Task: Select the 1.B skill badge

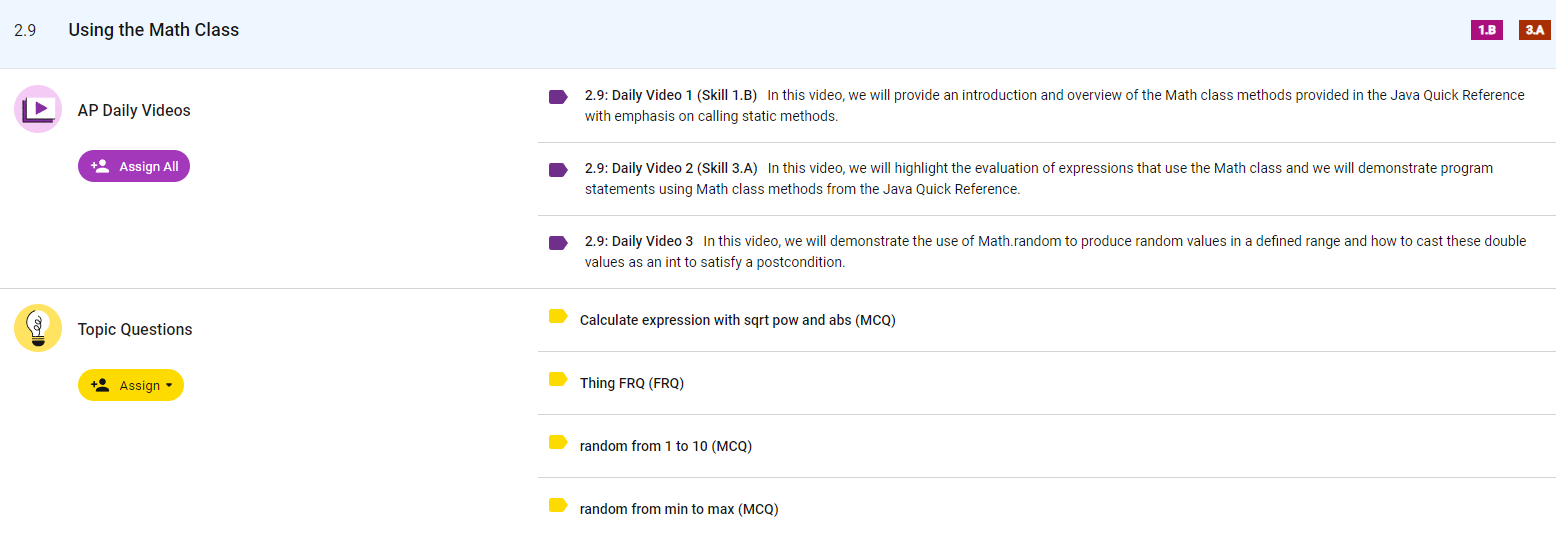Action: [1486, 30]
